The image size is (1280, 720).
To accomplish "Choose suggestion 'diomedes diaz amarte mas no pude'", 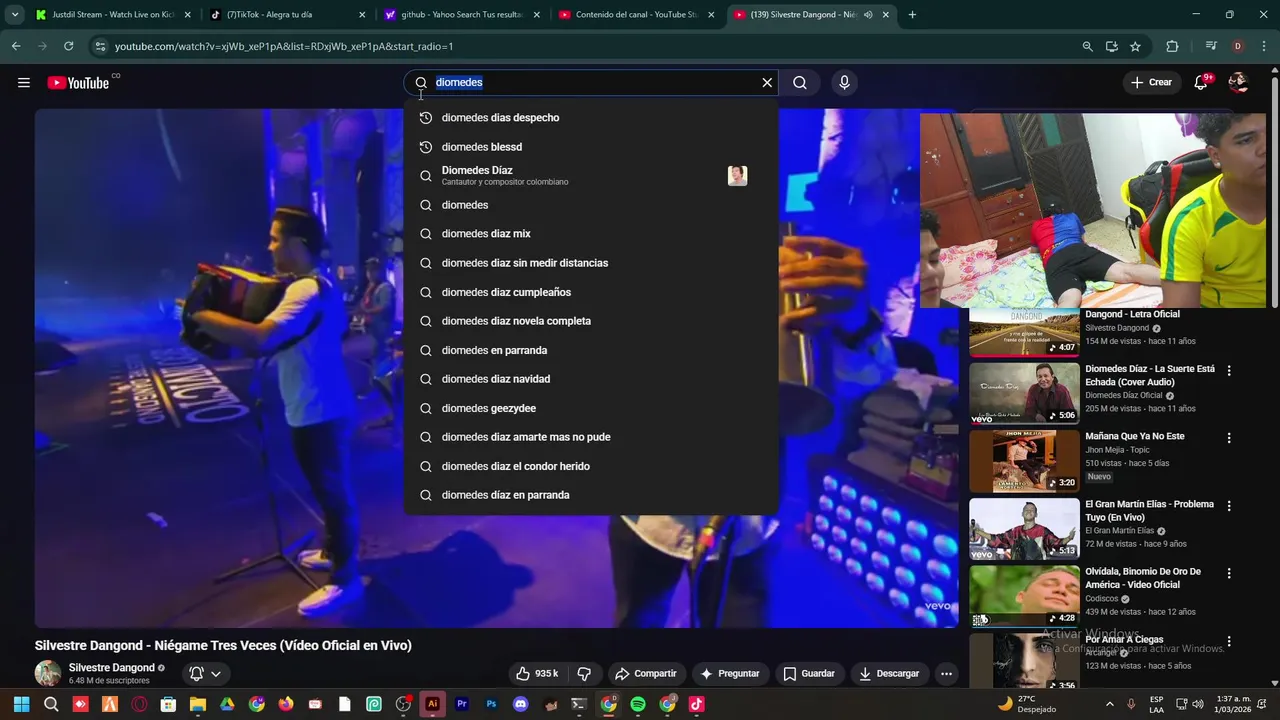I will (591, 437).
